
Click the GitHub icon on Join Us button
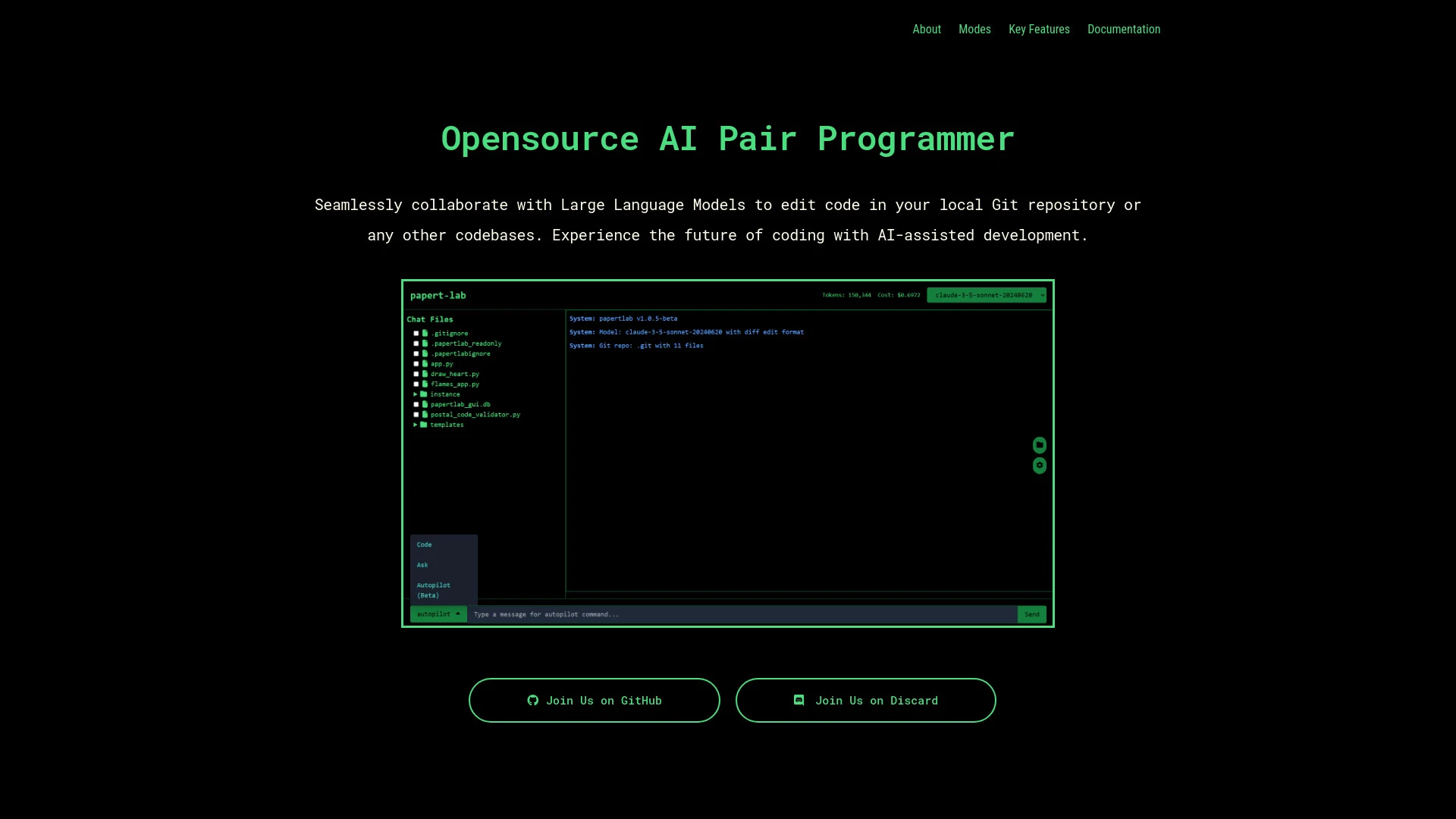[533, 700]
